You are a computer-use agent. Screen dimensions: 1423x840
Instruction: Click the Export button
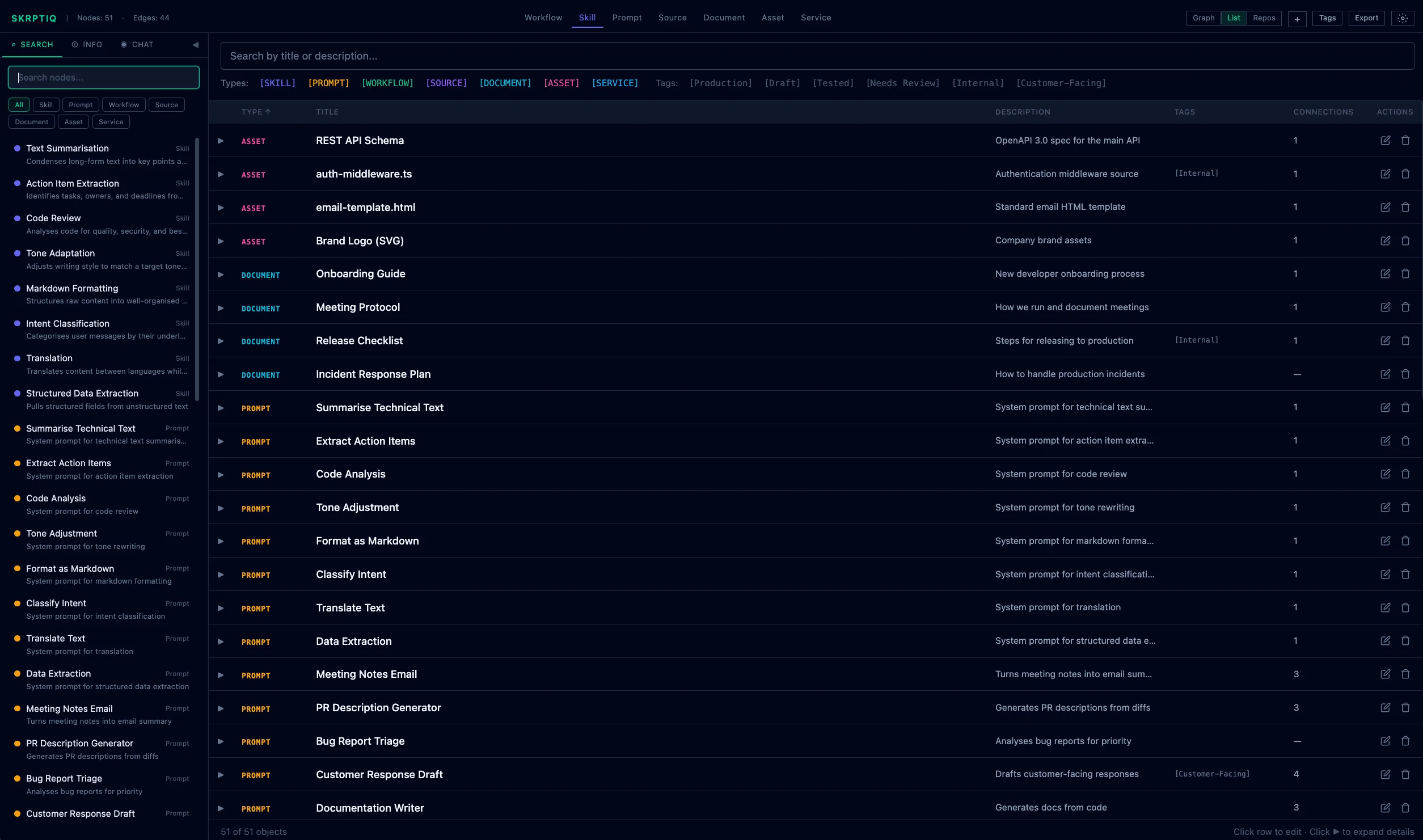coord(1366,18)
